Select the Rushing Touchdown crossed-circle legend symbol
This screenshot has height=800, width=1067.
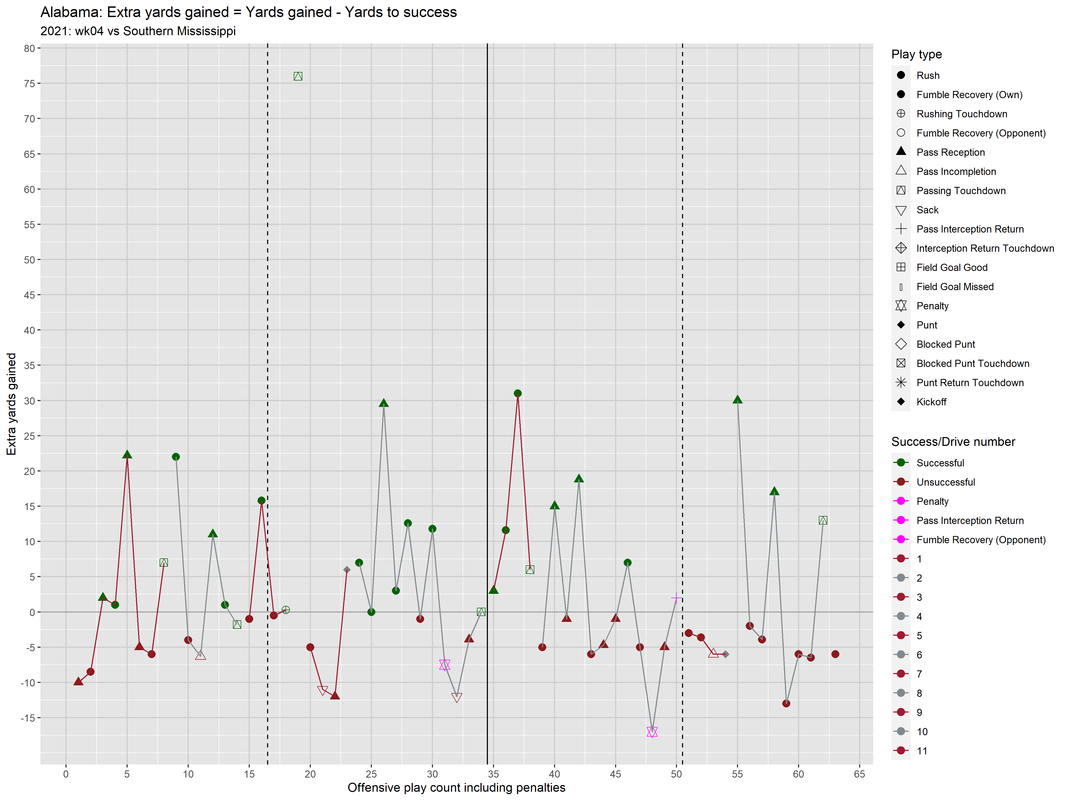coord(901,114)
